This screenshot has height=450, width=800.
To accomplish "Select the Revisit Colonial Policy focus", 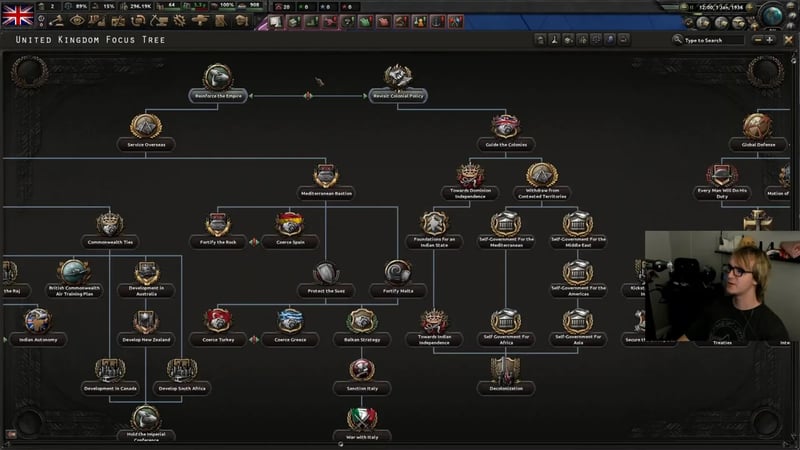I will point(398,83).
